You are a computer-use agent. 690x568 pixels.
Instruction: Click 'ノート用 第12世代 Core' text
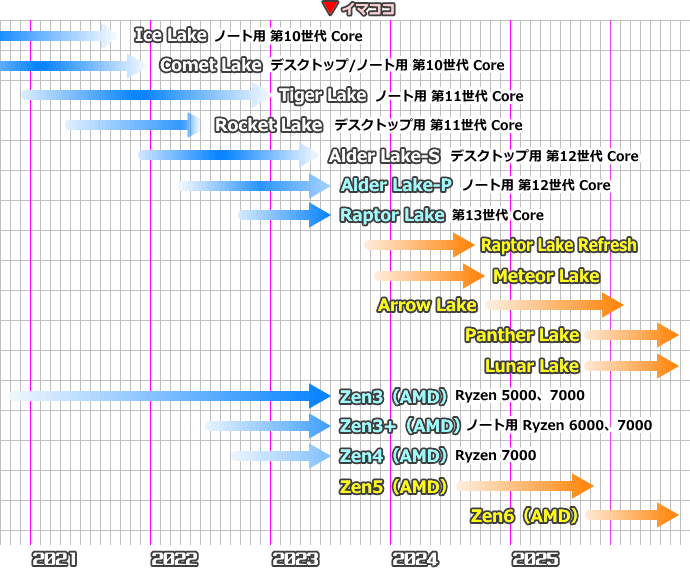click(536, 185)
